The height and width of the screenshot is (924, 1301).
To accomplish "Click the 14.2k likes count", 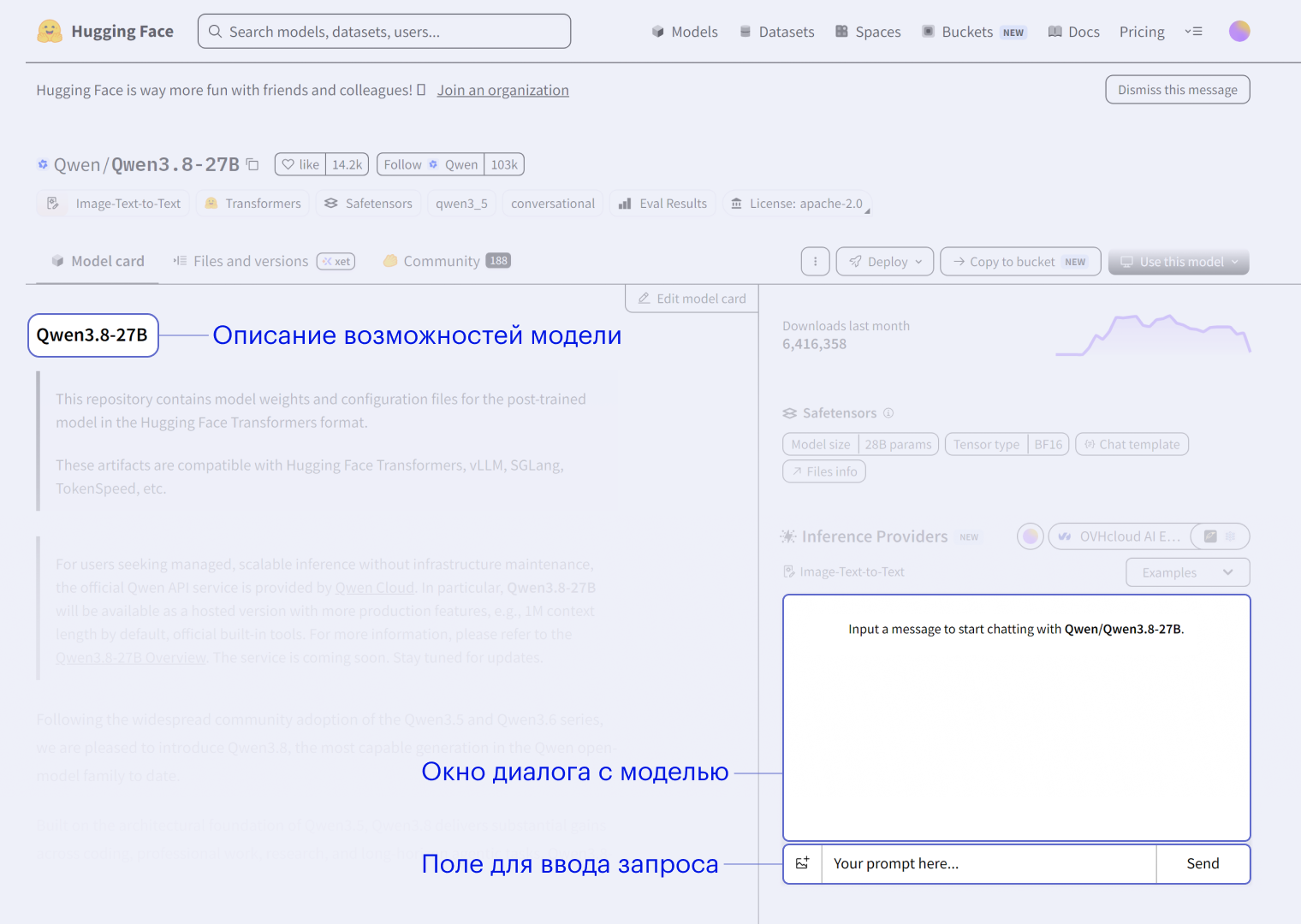I will (348, 164).
